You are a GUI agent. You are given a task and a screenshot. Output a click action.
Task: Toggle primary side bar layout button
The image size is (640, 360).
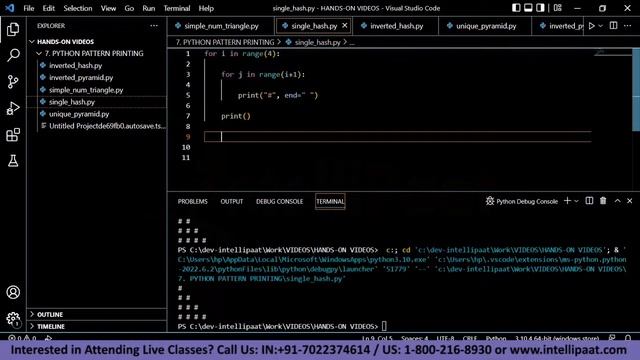(x=516, y=8)
